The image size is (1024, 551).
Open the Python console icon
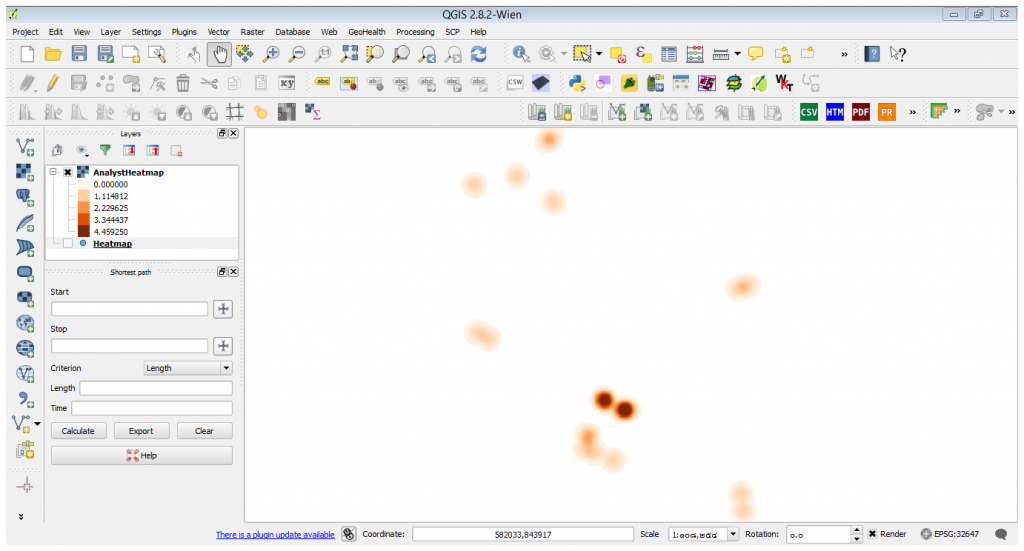pyautogui.click(x=578, y=83)
